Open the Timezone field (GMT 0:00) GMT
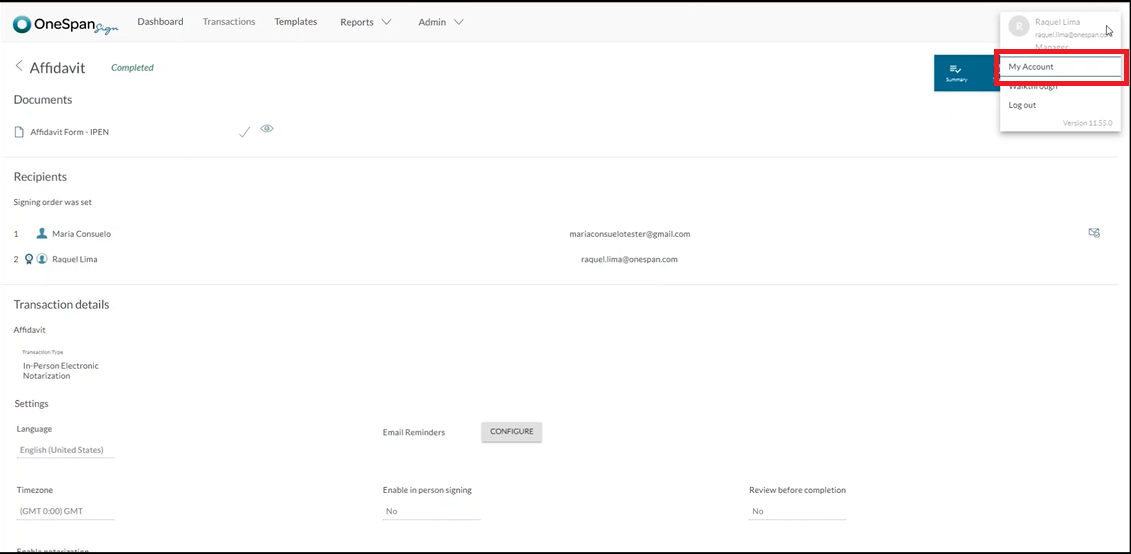 (65, 511)
